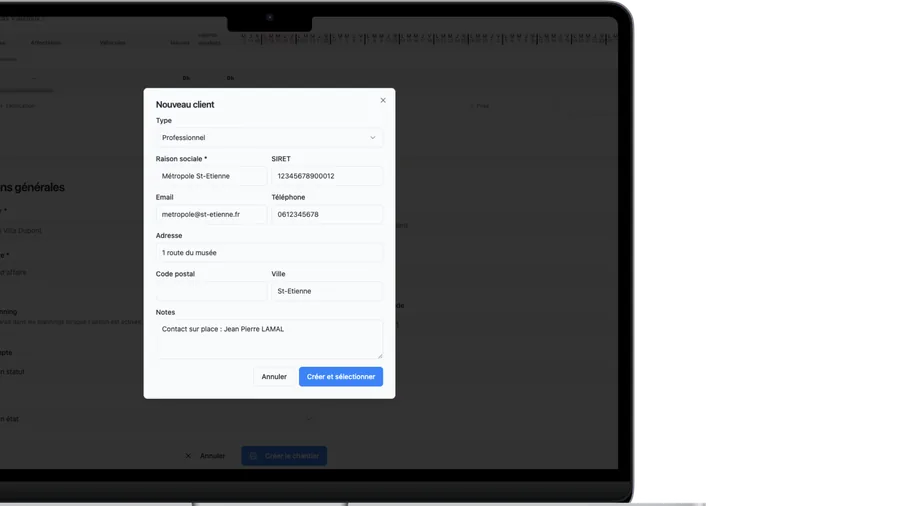Click the Notes text area

269,339
